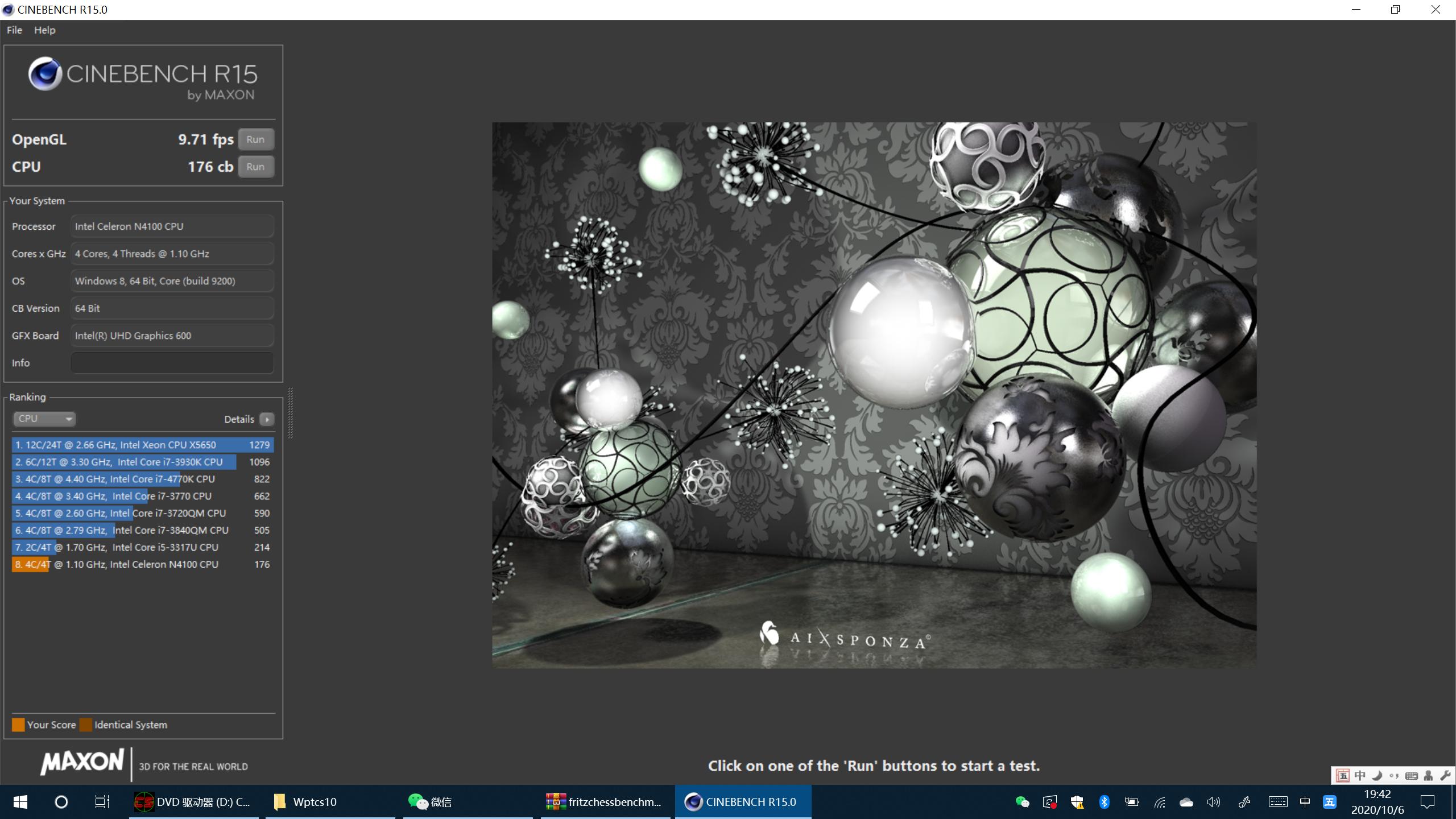Open the Help menu
This screenshot has width=1456, height=819.
(x=44, y=30)
